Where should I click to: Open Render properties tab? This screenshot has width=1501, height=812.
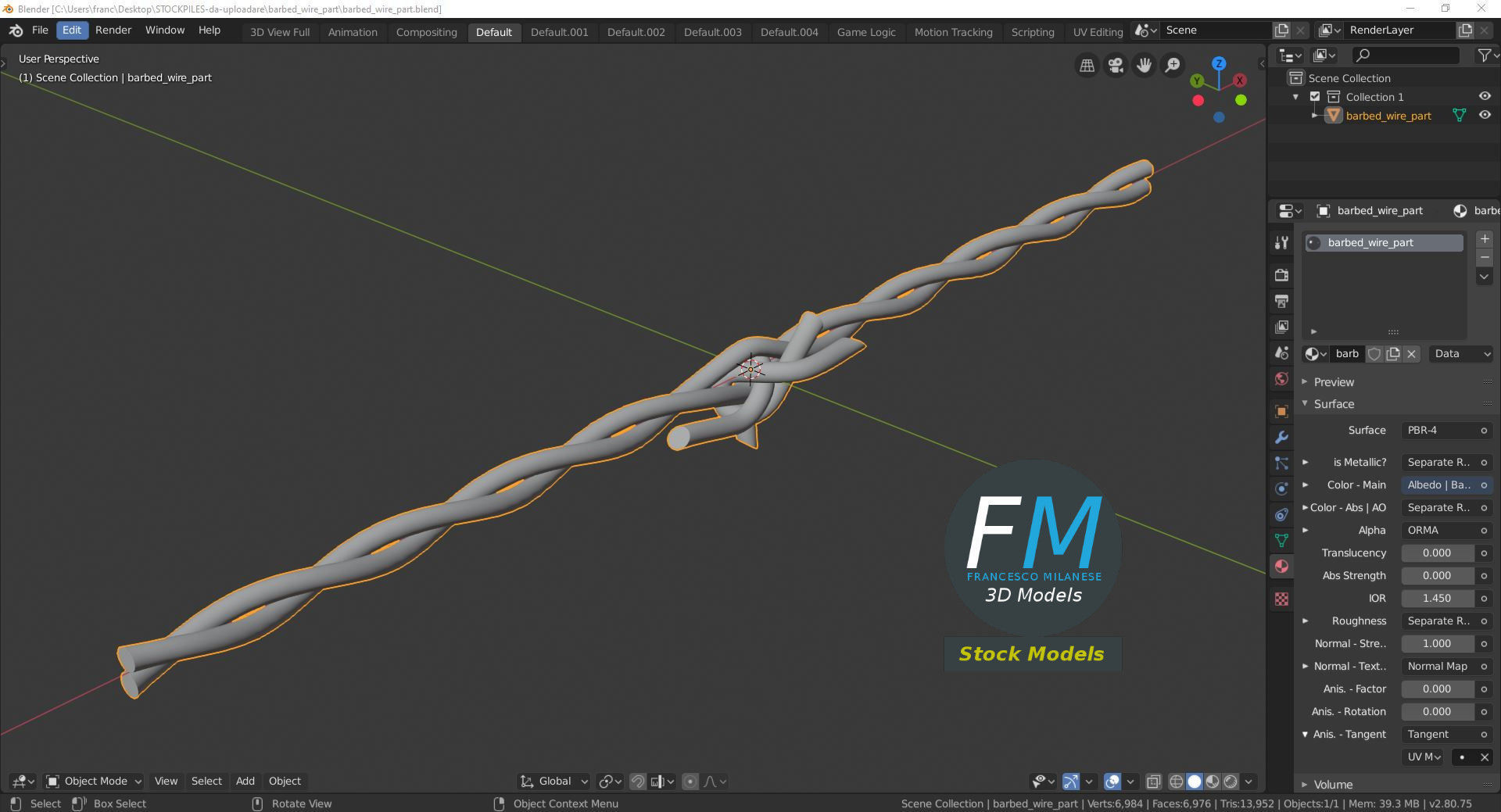1281,275
